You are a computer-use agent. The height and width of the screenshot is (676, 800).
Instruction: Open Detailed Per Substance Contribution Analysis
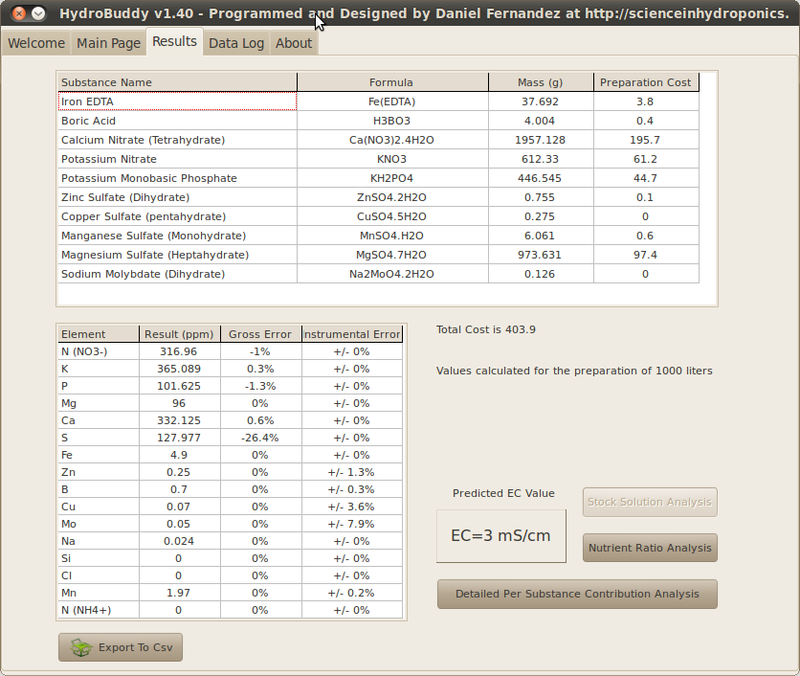(577, 594)
